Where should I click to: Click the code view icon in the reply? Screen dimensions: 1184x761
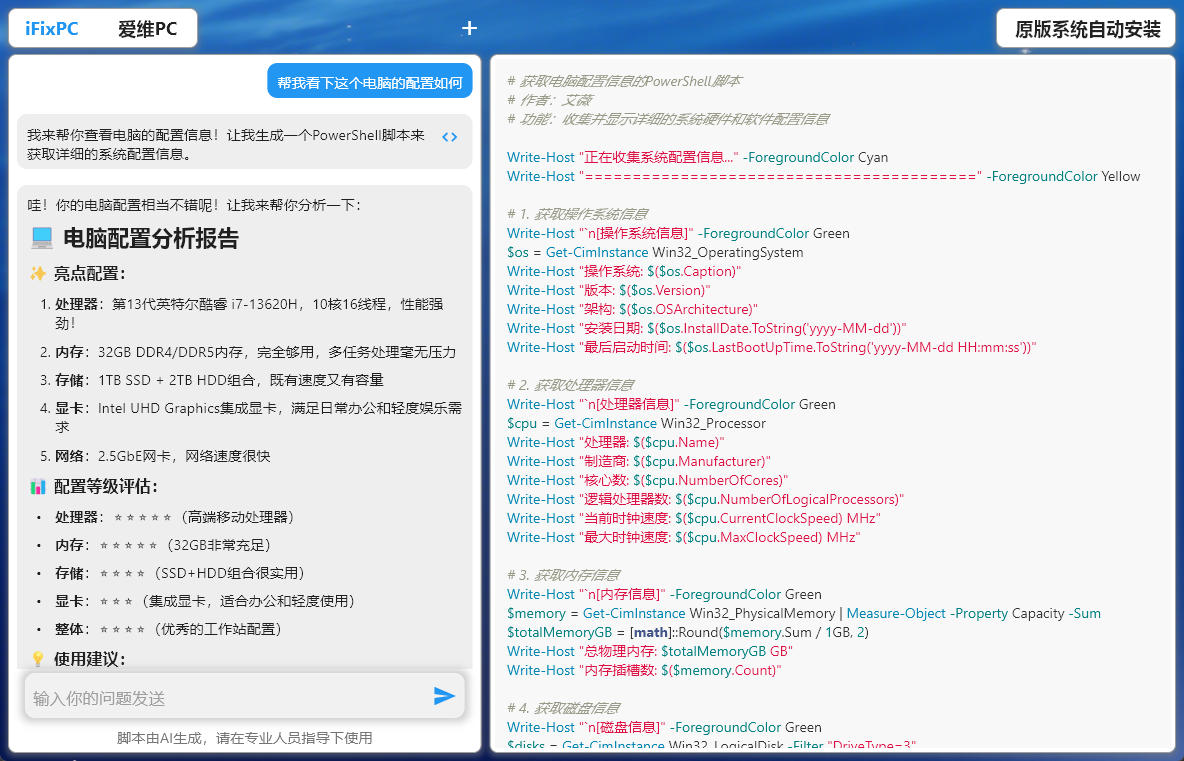pos(450,137)
